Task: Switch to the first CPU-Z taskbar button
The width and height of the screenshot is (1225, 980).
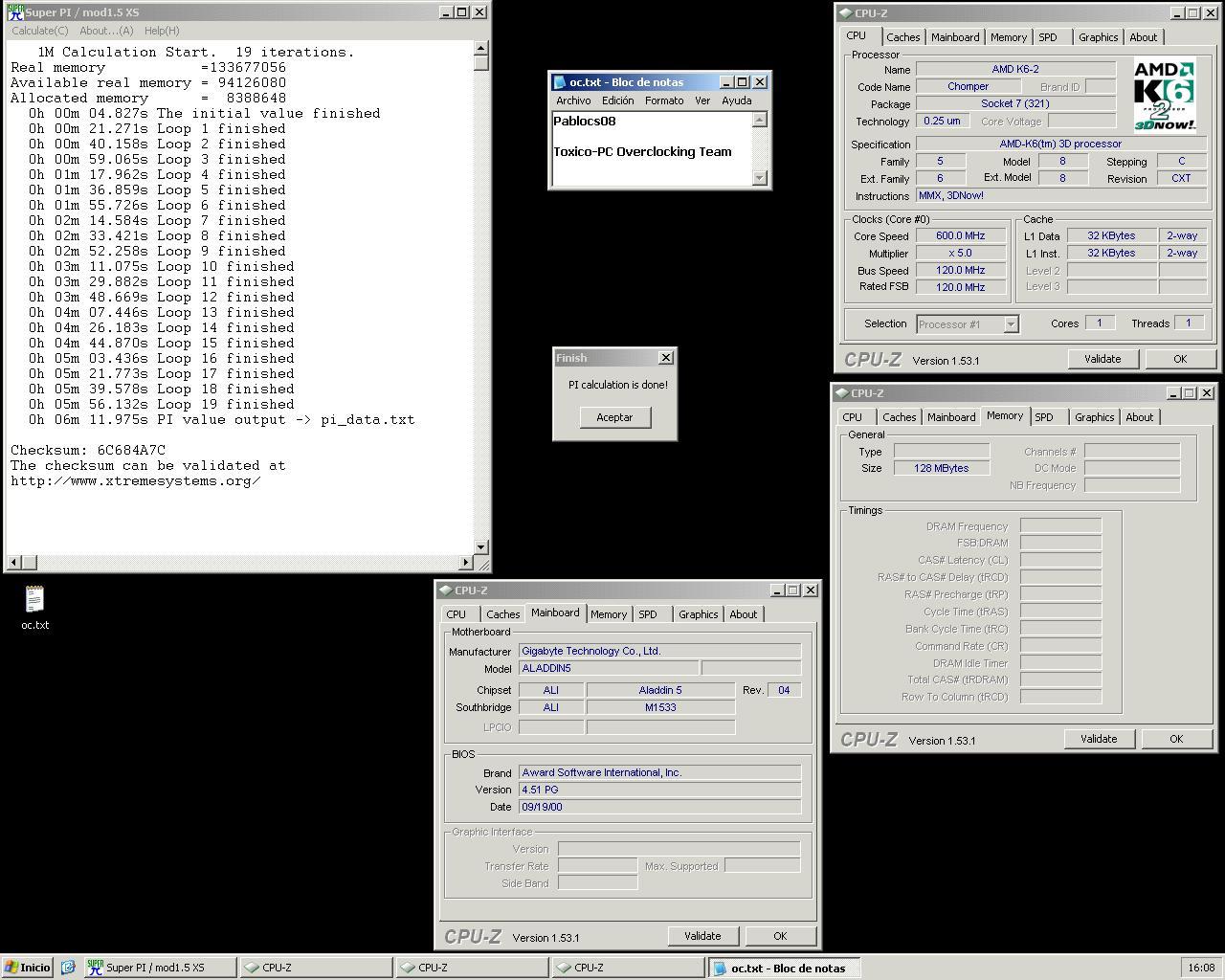Action: click(315, 968)
